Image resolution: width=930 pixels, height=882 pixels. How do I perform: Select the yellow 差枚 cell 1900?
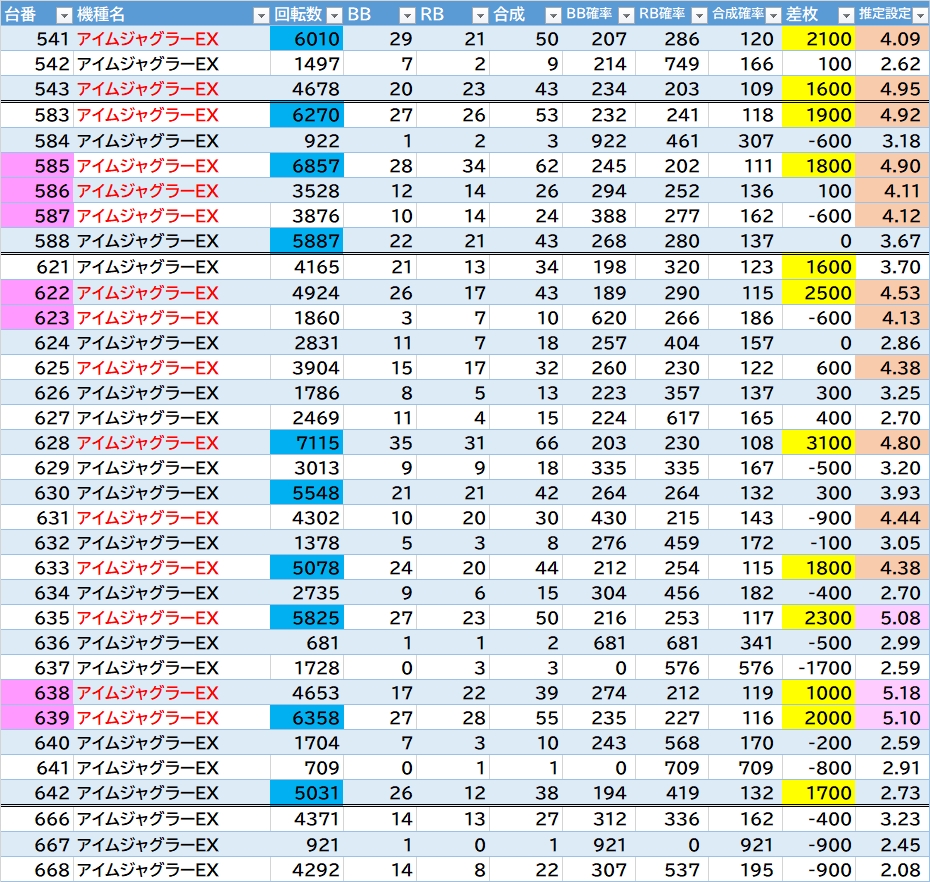click(x=818, y=114)
